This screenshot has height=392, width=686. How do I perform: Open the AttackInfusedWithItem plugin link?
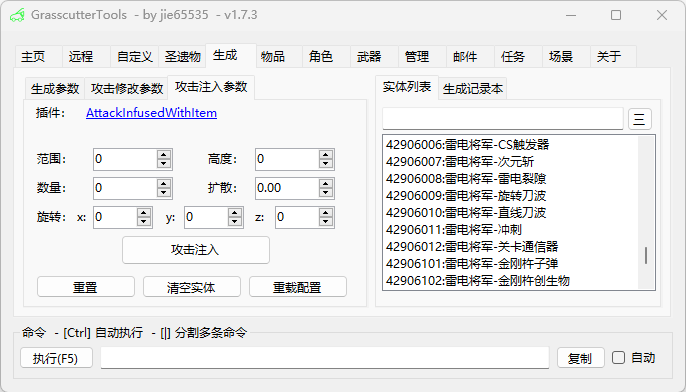tap(151, 113)
